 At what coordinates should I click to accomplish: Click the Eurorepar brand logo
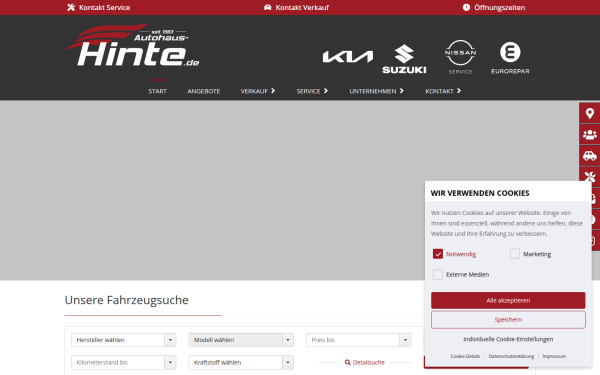510,58
